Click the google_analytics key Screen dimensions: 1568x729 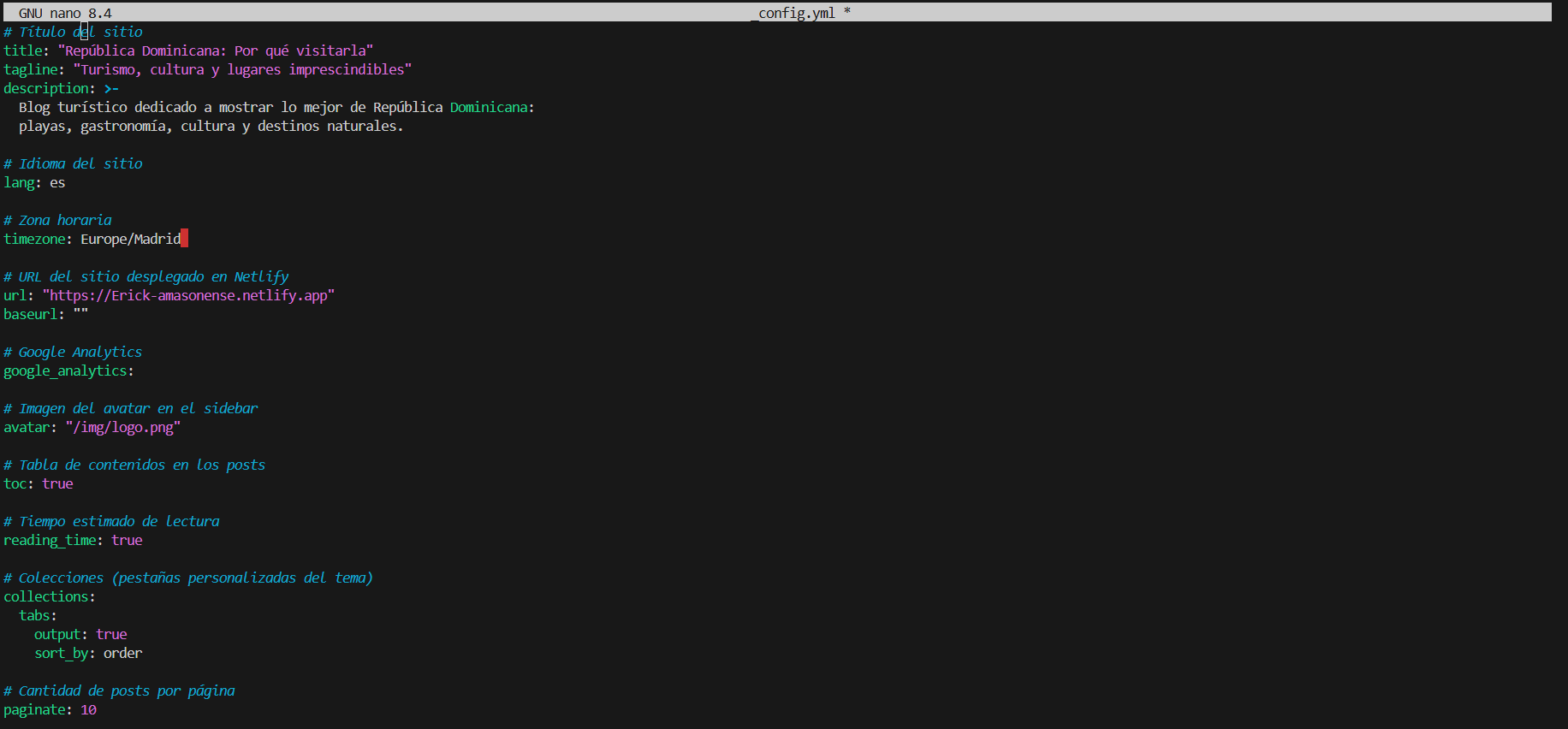(65, 370)
